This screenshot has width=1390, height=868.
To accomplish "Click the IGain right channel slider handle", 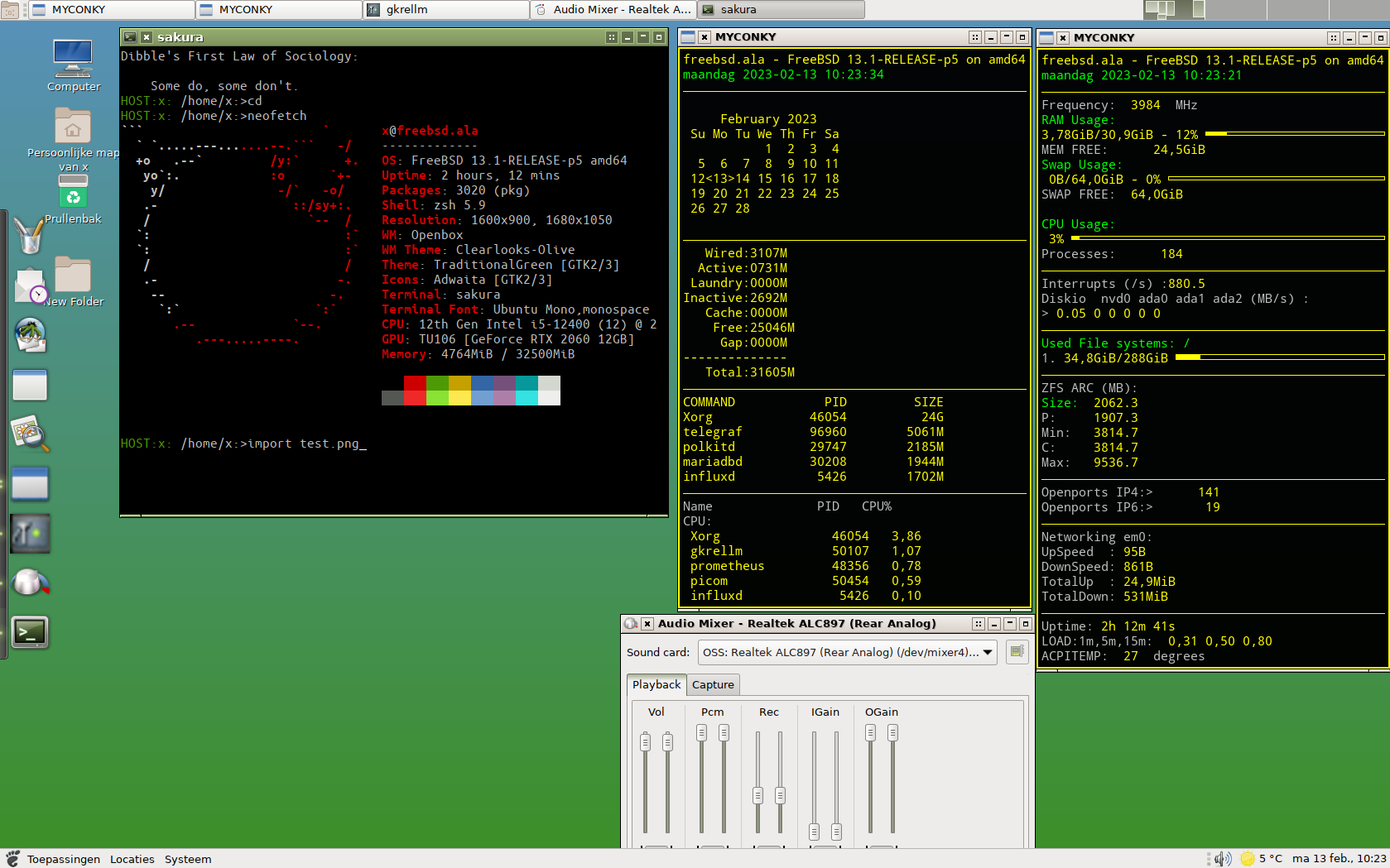I will [x=836, y=832].
